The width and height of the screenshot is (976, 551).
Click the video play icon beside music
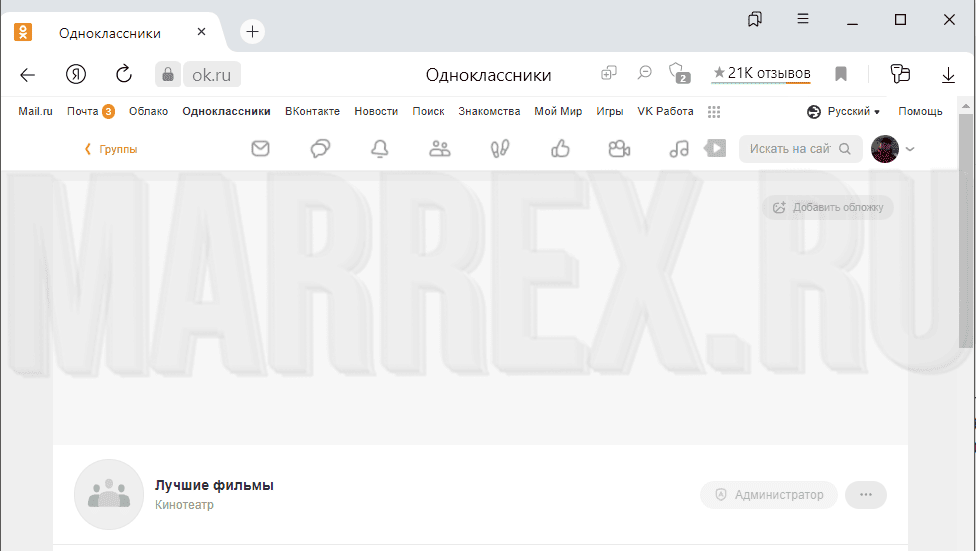pos(715,148)
